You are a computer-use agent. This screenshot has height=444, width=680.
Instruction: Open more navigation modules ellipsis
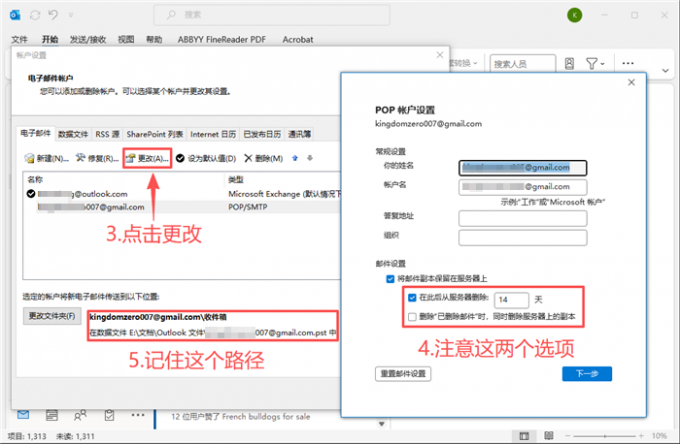[138, 415]
